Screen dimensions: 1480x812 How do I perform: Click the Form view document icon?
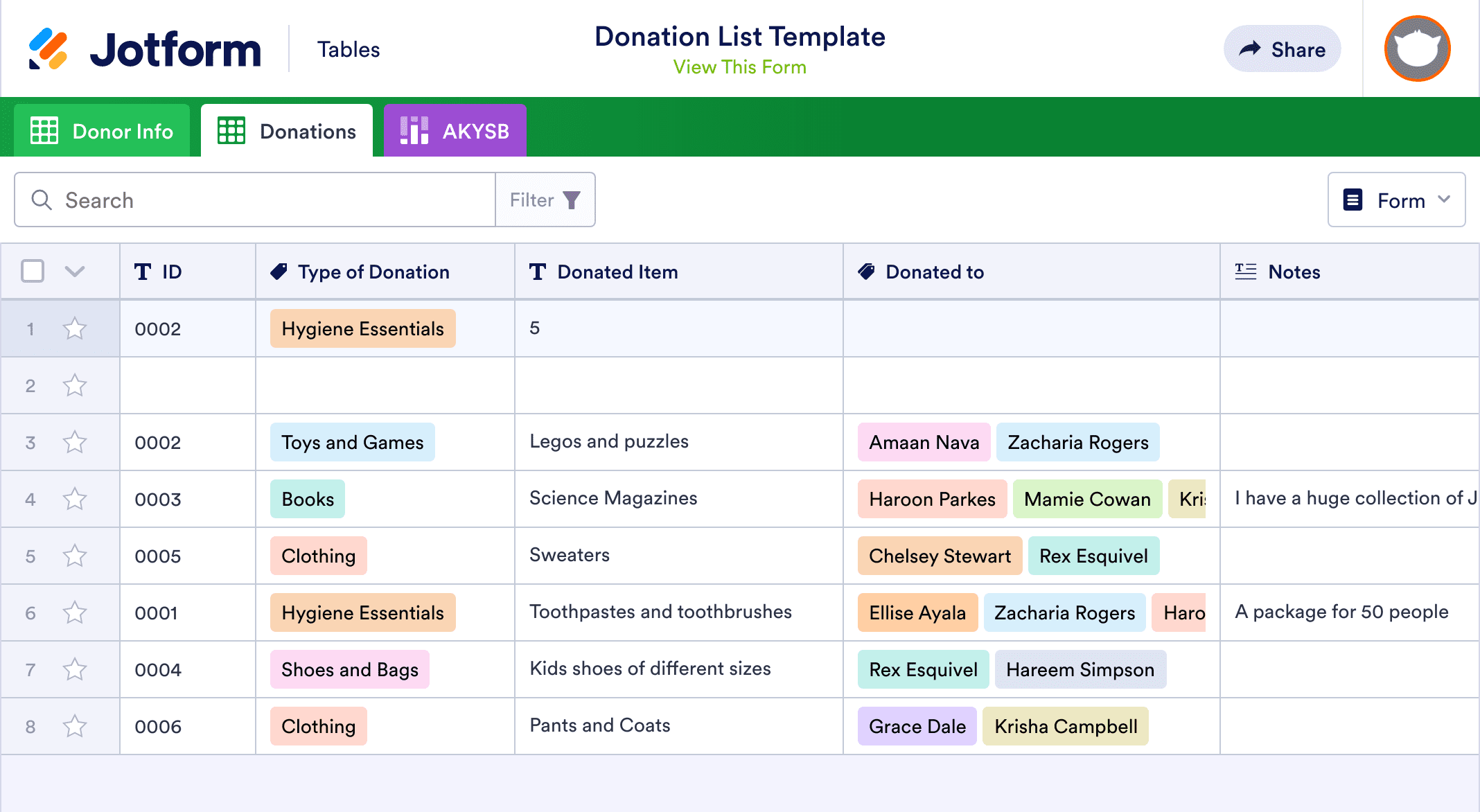pos(1353,200)
